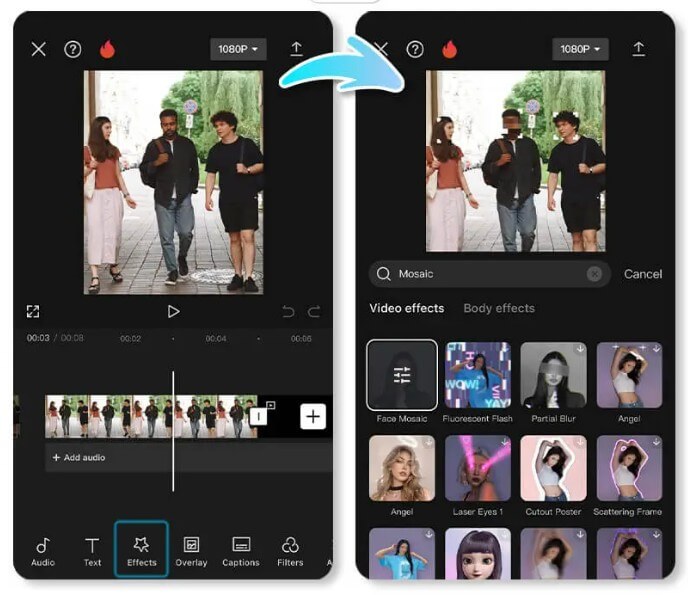Tap download arrow on Laser Eyes 1
The image size is (688, 595).
coord(505,442)
